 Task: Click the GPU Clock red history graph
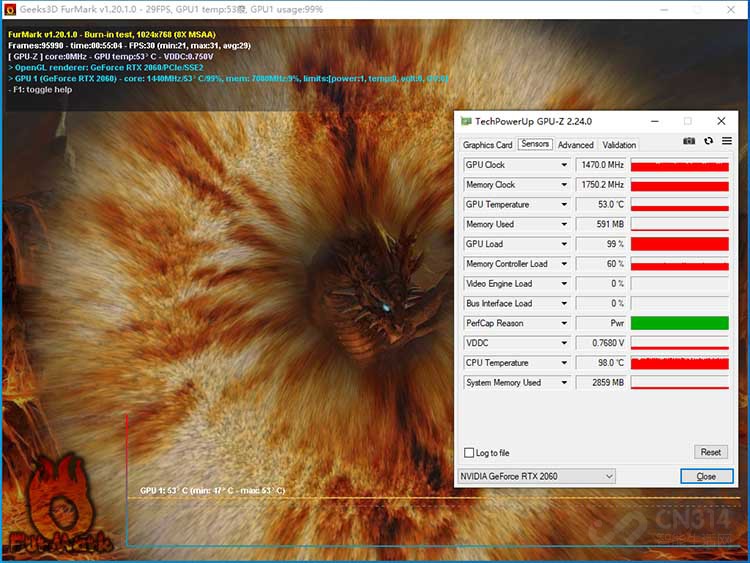pyautogui.click(x=680, y=165)
